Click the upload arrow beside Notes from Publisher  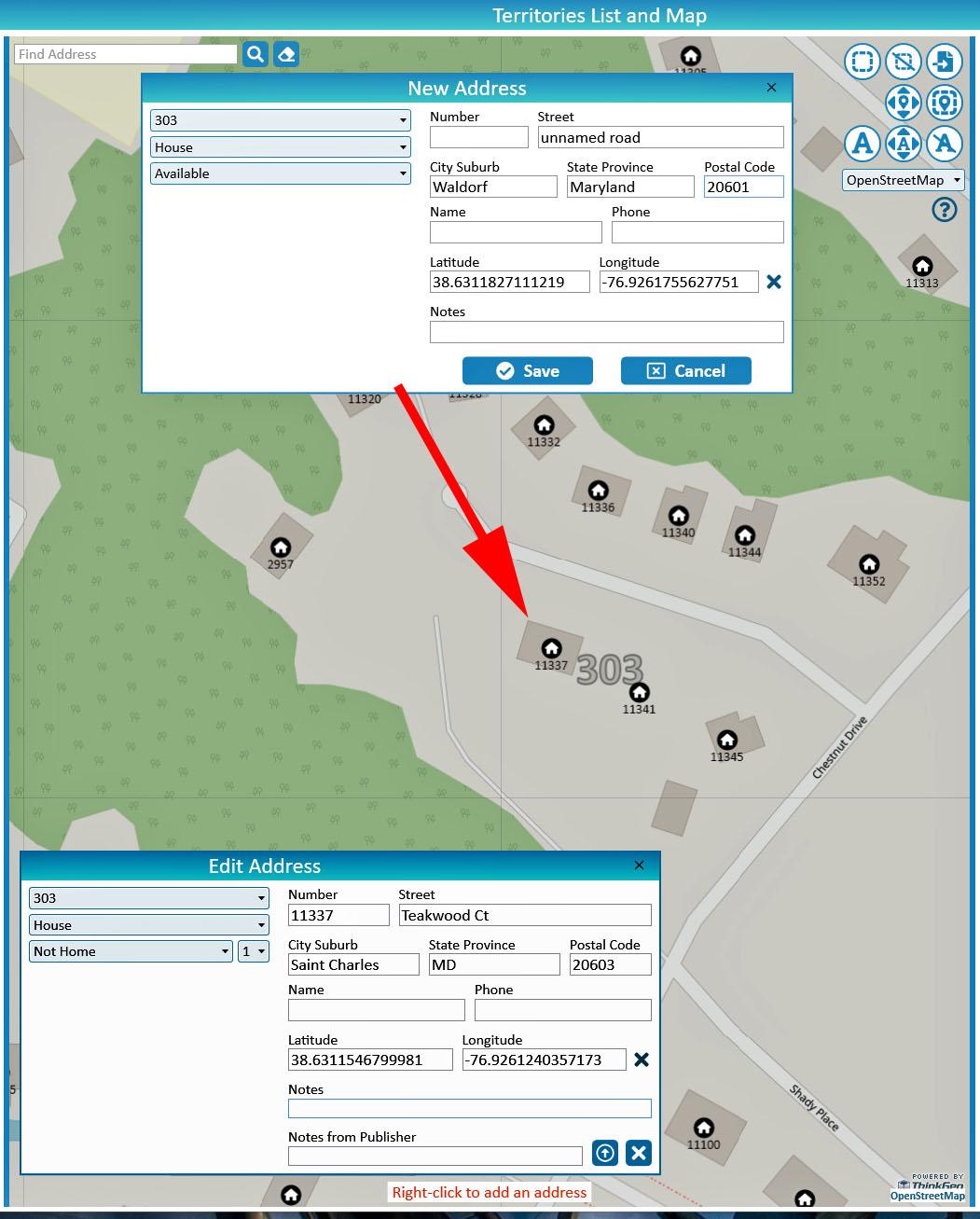pyautogui.click(x=605, y=1153)
